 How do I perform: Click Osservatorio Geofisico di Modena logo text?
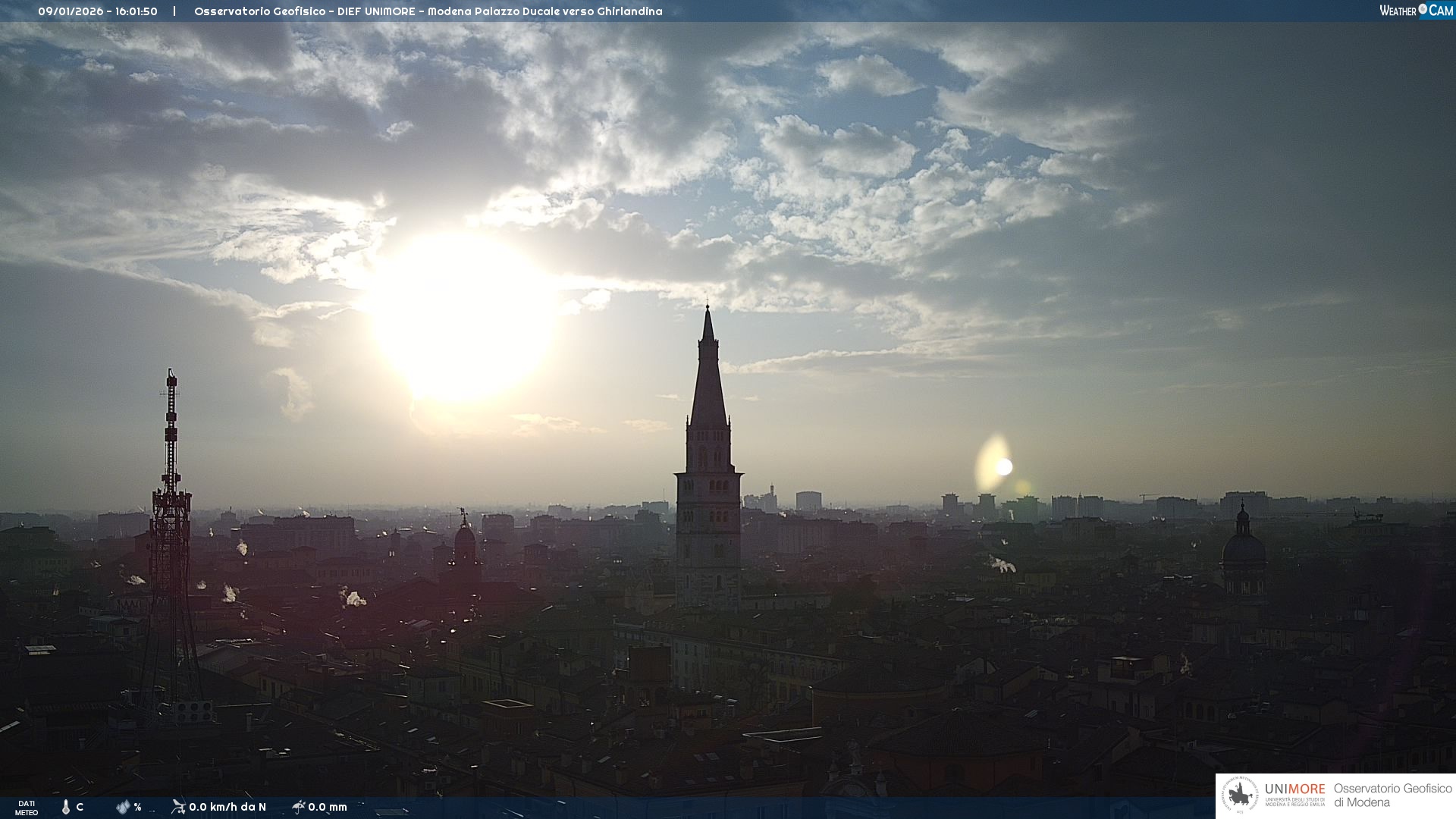click(1392, 795)
